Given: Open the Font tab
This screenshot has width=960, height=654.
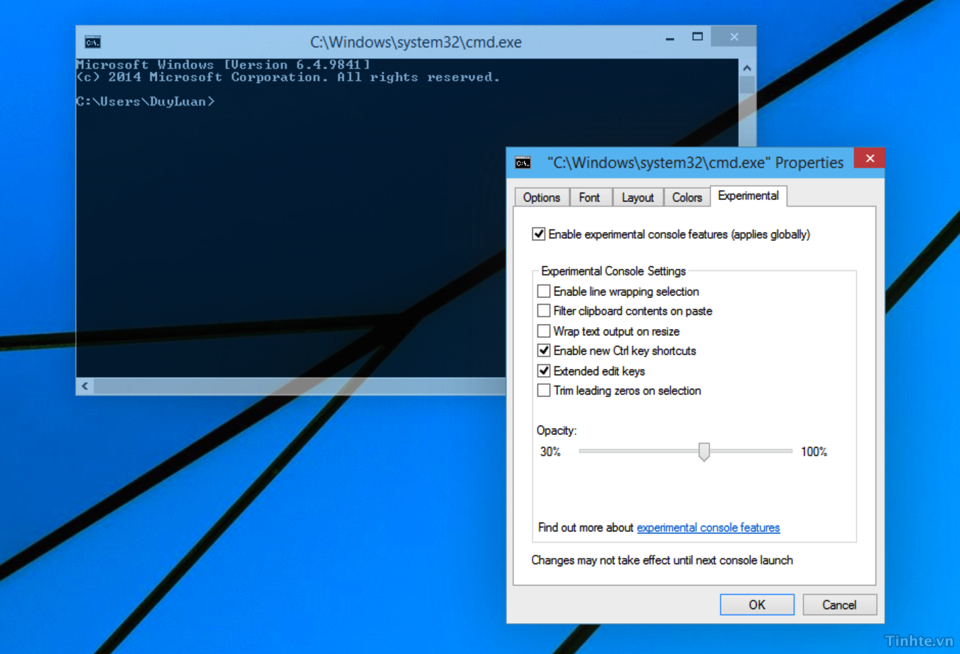Looking at the screenshot, I should pyautogui.click(x=589, y=197).
